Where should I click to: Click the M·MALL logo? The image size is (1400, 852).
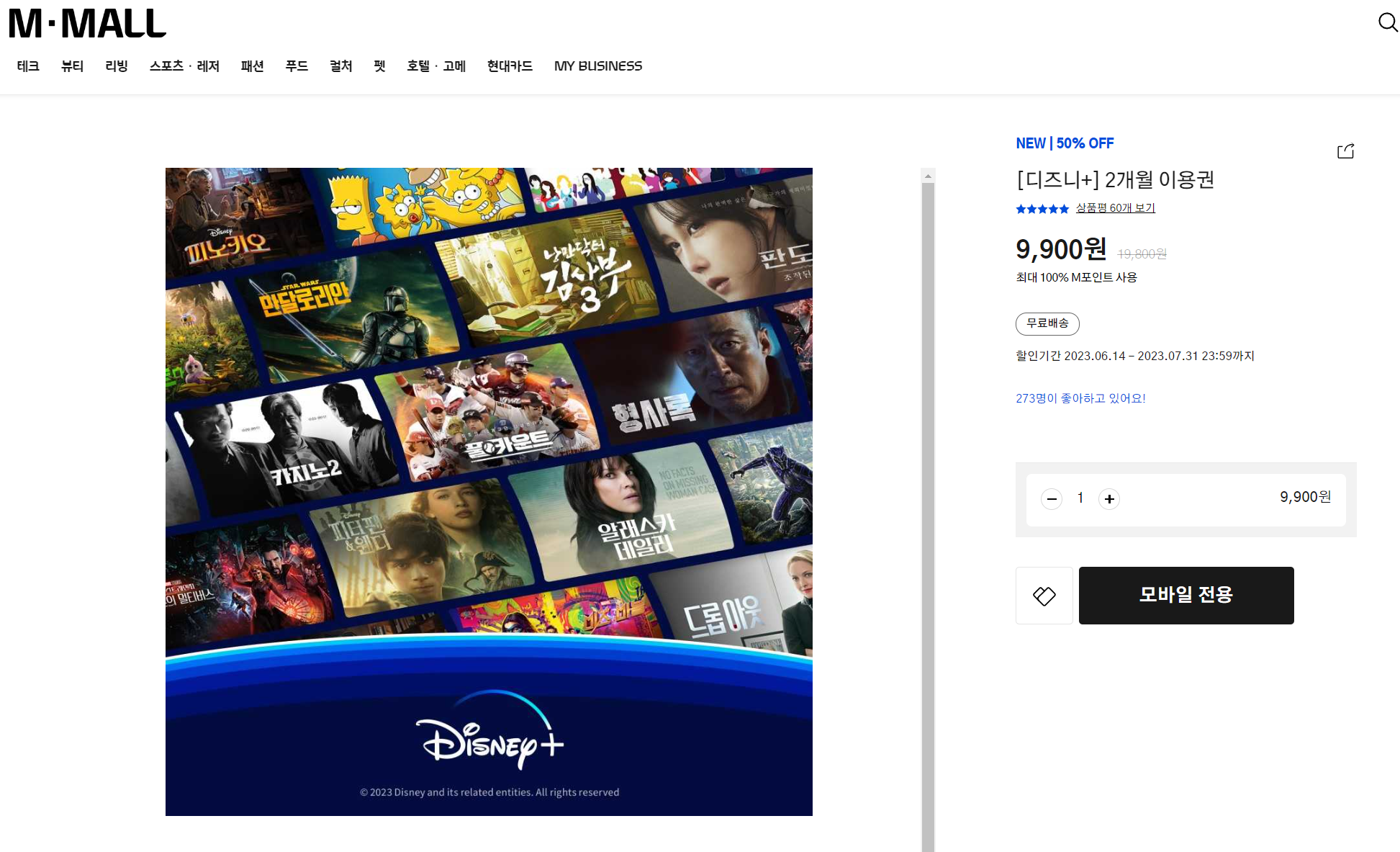click(87, 23)
